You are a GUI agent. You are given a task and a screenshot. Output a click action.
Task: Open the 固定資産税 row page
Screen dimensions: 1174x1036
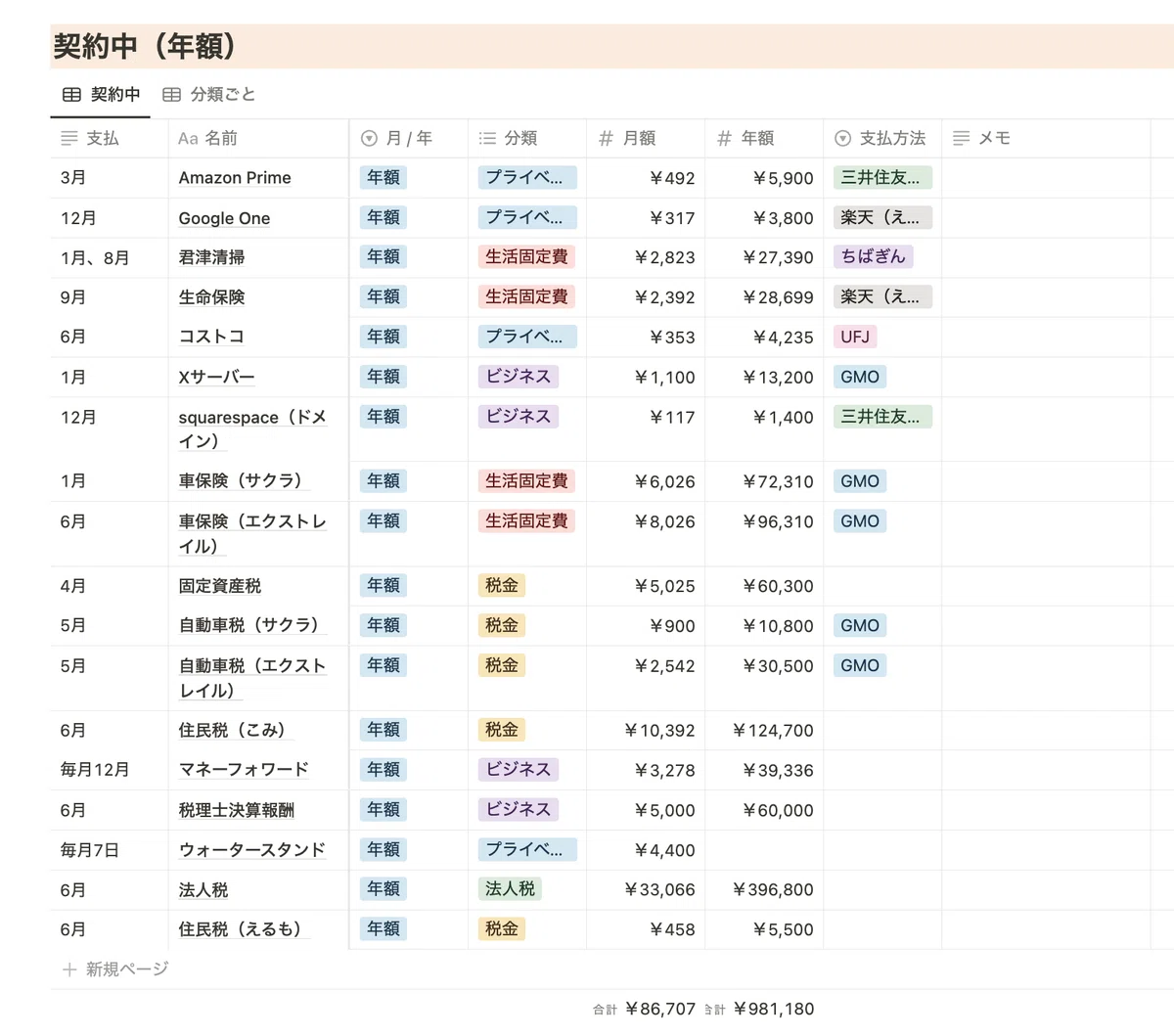[220, 586]
